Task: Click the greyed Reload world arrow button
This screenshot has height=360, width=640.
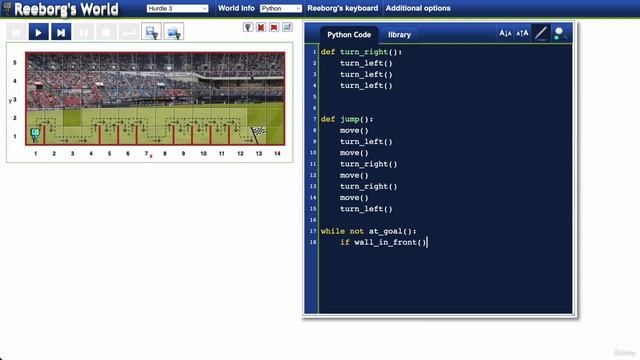Action: pyautogui.click(x=129, y=32)
